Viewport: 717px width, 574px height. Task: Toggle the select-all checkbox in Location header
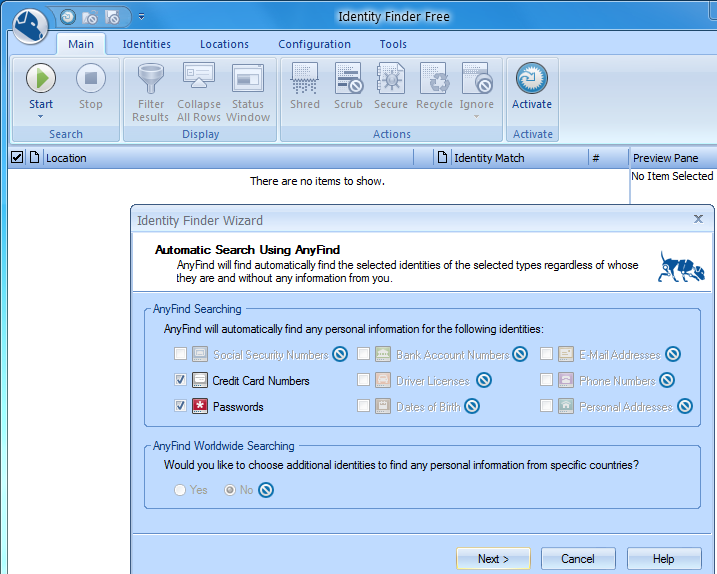(x=17, y=157)
